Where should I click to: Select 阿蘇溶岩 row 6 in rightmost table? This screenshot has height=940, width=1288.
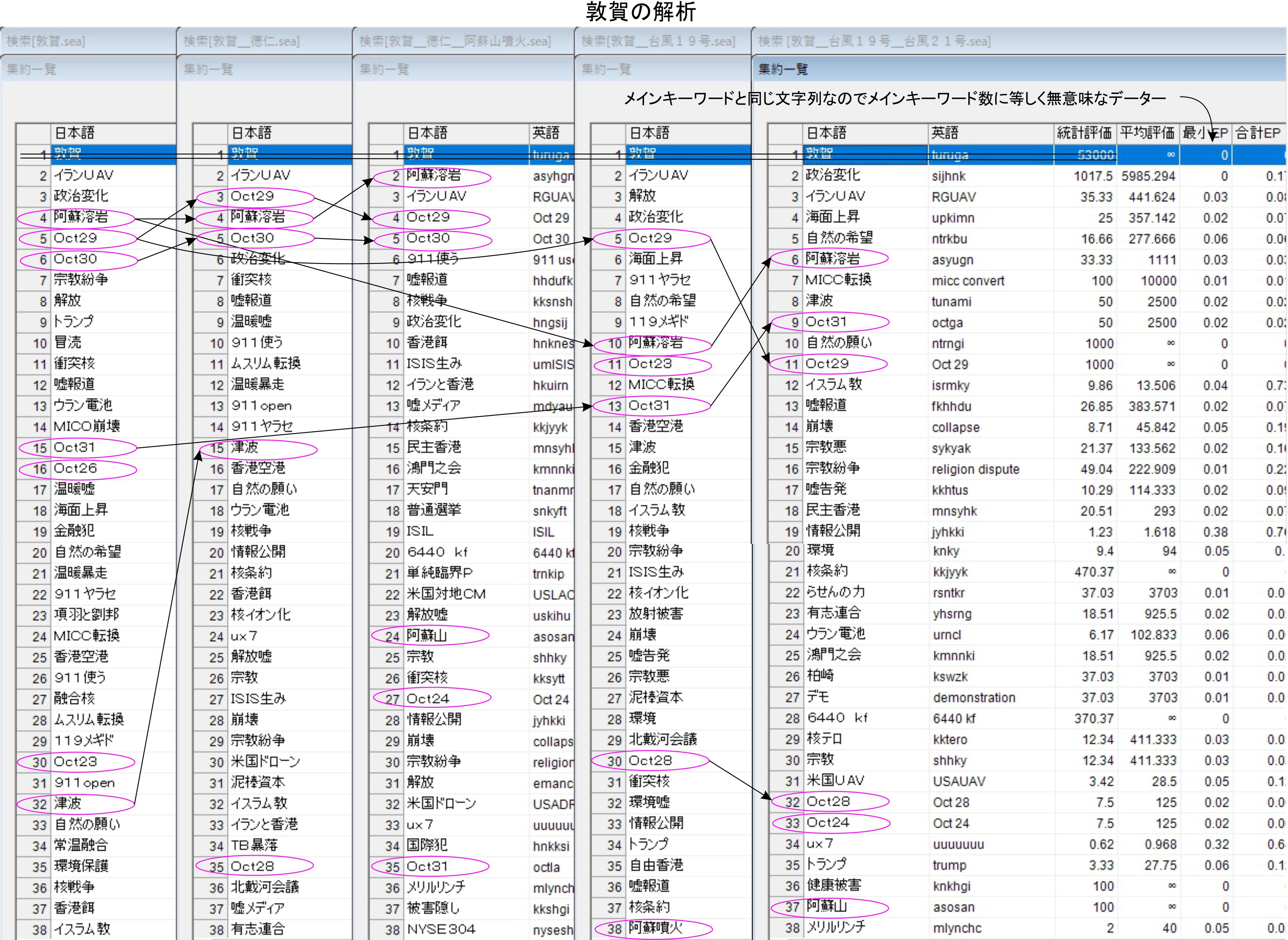833,259
